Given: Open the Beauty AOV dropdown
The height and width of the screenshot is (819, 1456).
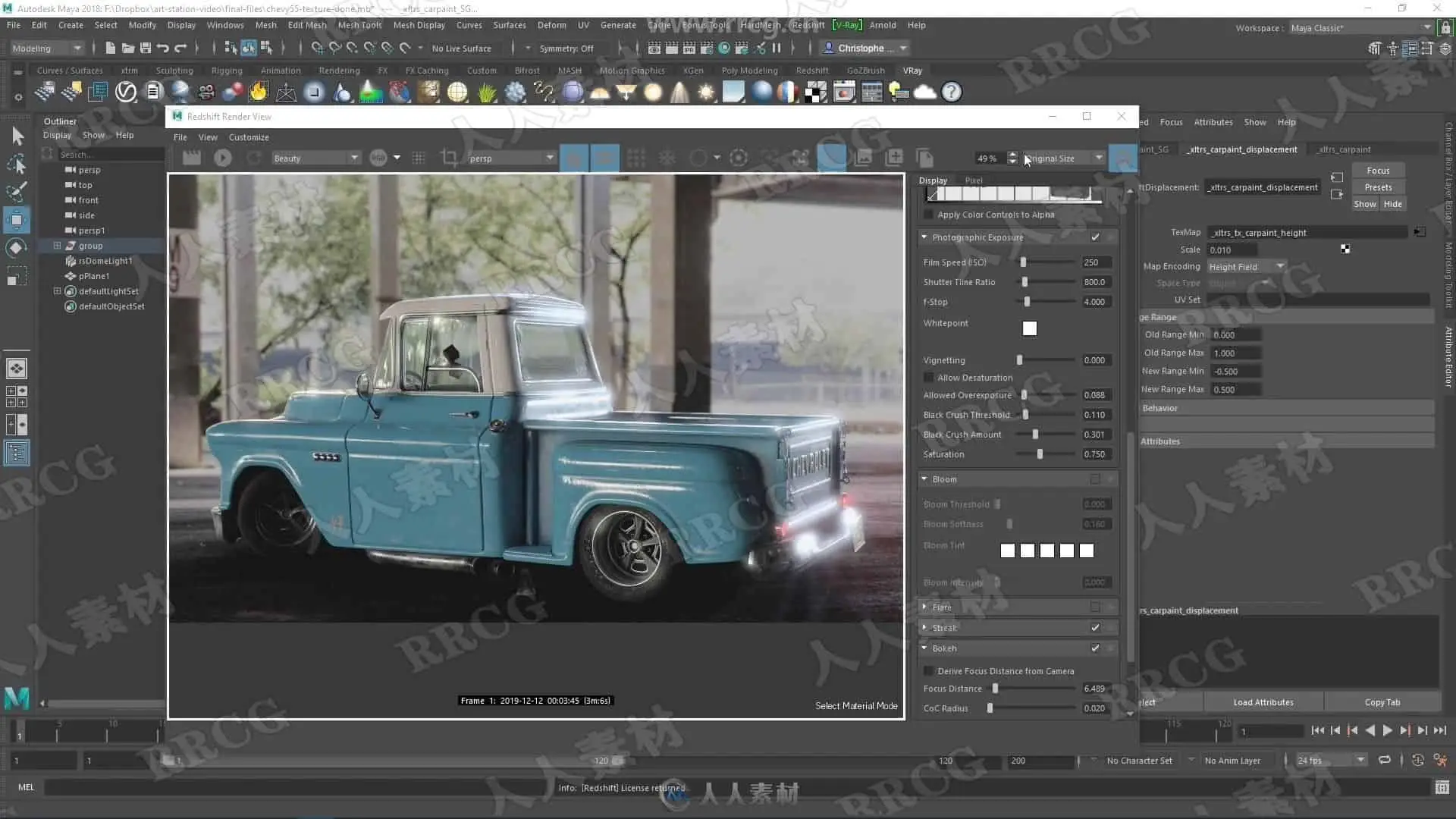Looking at the screenshot, I should (x=315, y=158).
